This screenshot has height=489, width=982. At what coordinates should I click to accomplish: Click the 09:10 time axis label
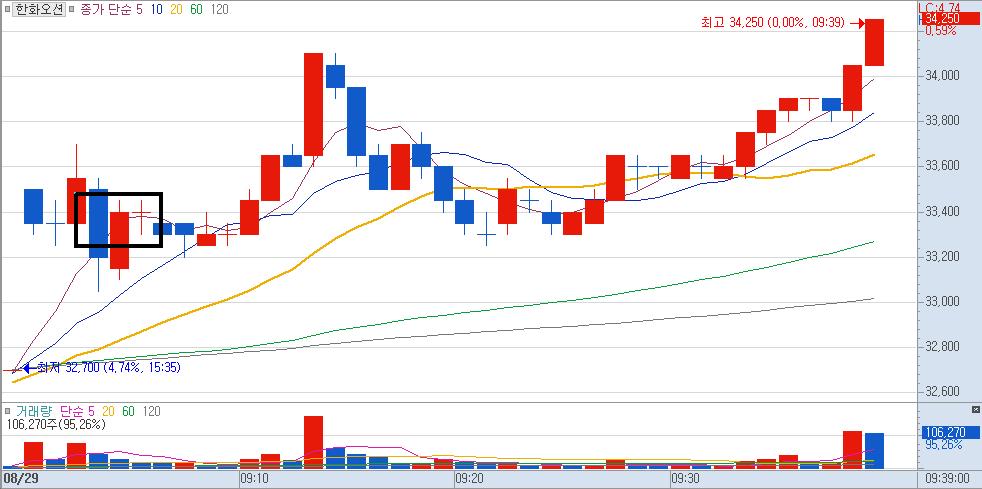pyautogui.click(x=256, y=479)
